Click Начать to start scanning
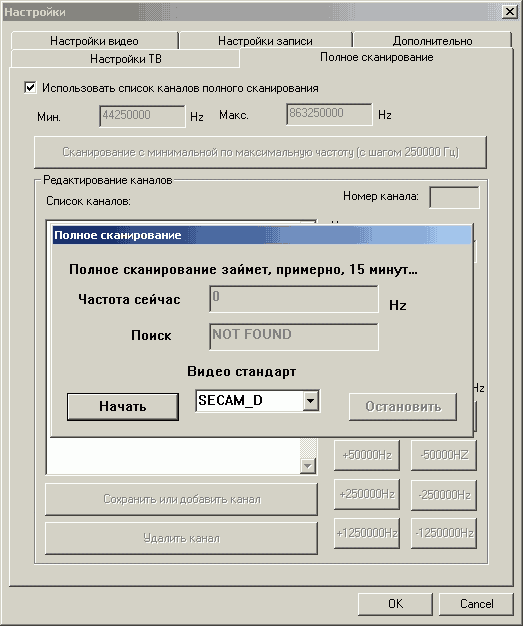523x626 pixels. [x=123, y=406]
